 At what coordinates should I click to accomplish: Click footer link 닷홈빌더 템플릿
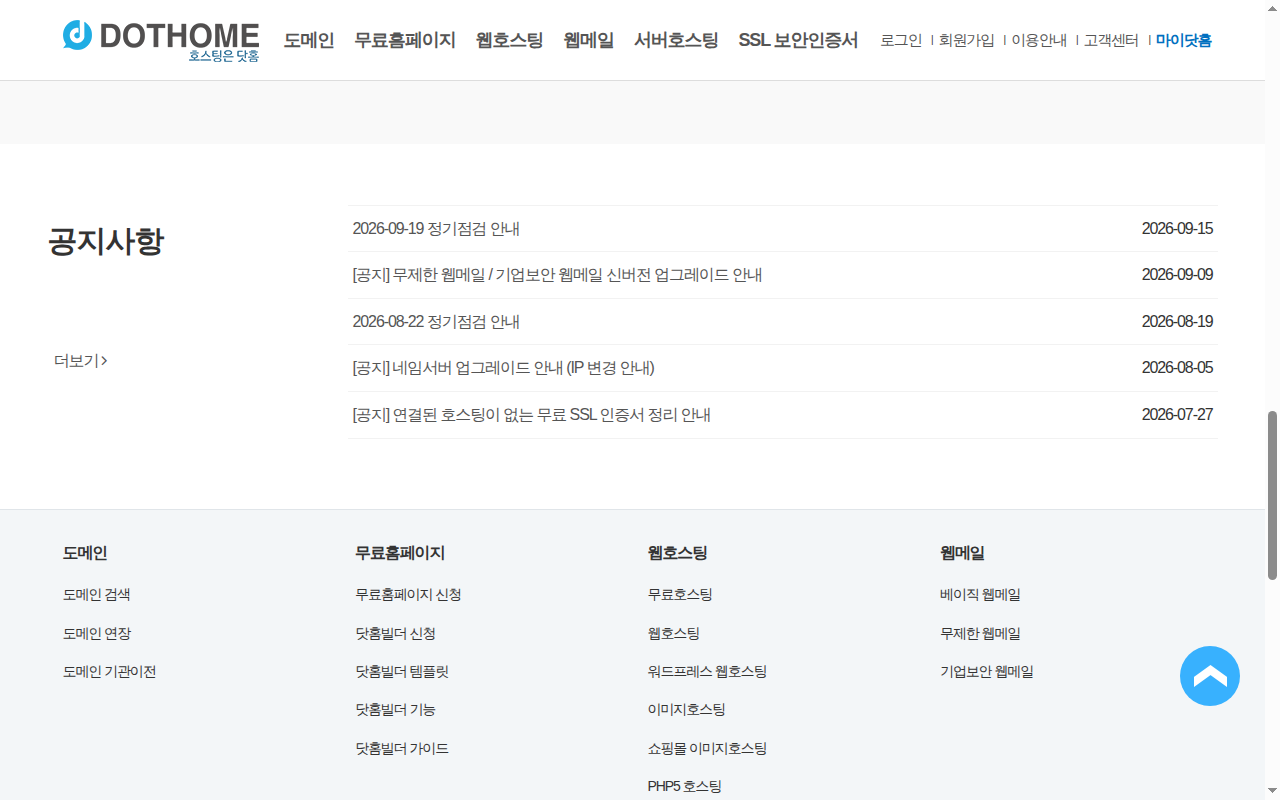(402, 672)
